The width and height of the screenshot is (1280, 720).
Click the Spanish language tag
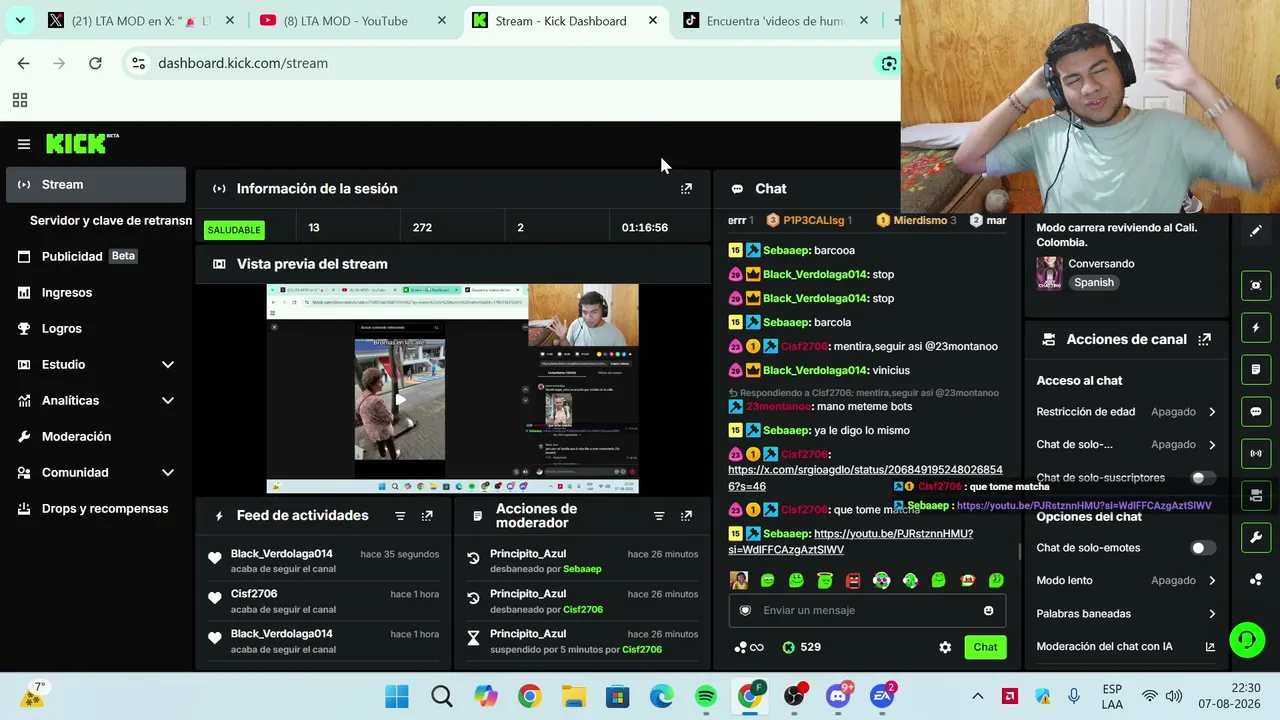[1094, 283]
